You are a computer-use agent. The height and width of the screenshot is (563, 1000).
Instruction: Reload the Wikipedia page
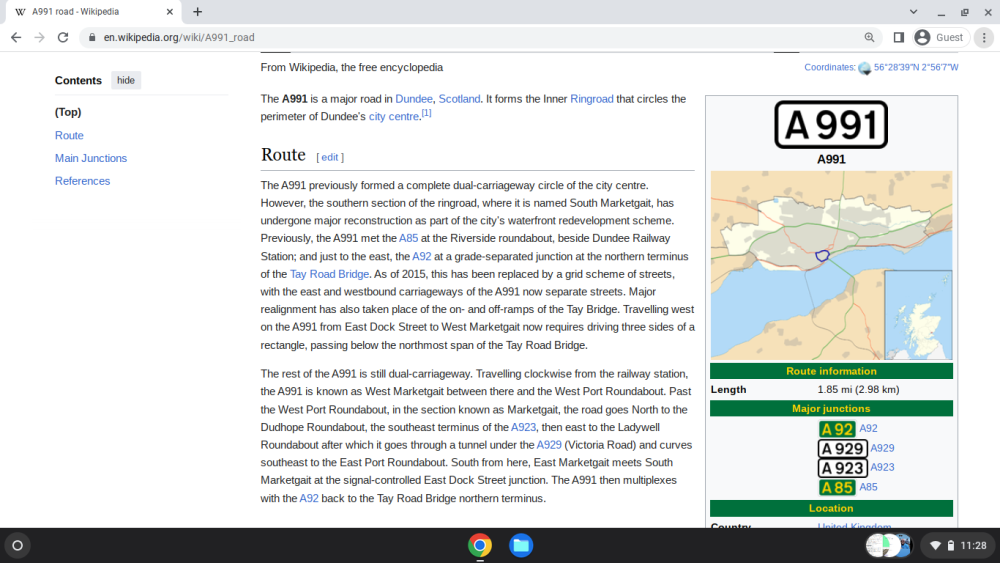[x=62, y=38]
